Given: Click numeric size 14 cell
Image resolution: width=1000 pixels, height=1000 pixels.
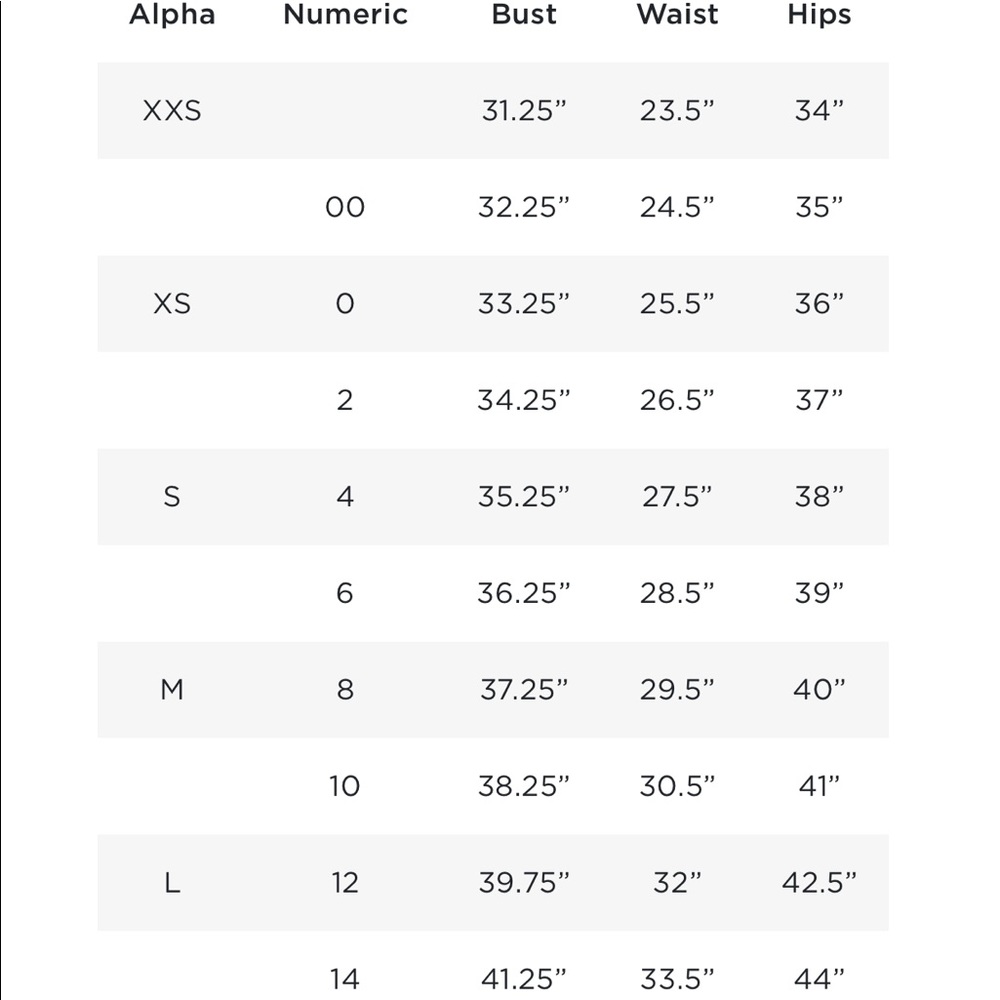Looking at the screenshot, I should coord(345,980).
